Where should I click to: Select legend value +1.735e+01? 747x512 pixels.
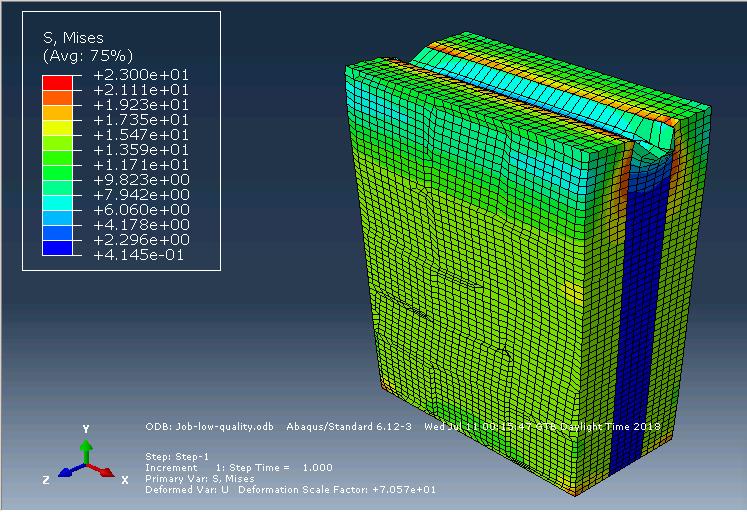coord(141,120)
